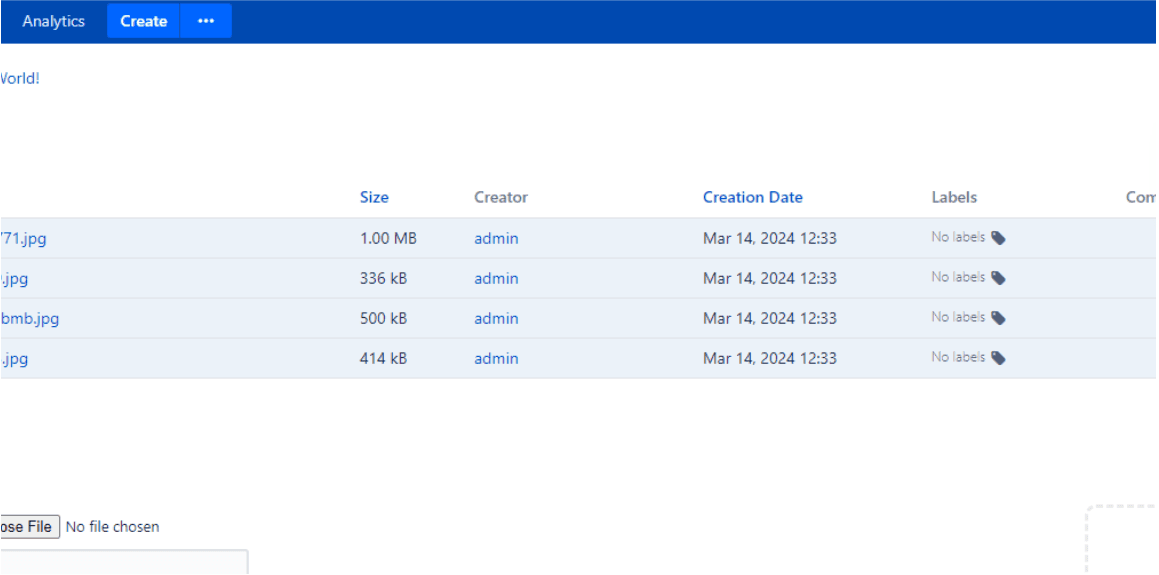The image size is (1159, 575).
Task: Open admin profile in 1.00 MB row
Action: tap(496, 239)
